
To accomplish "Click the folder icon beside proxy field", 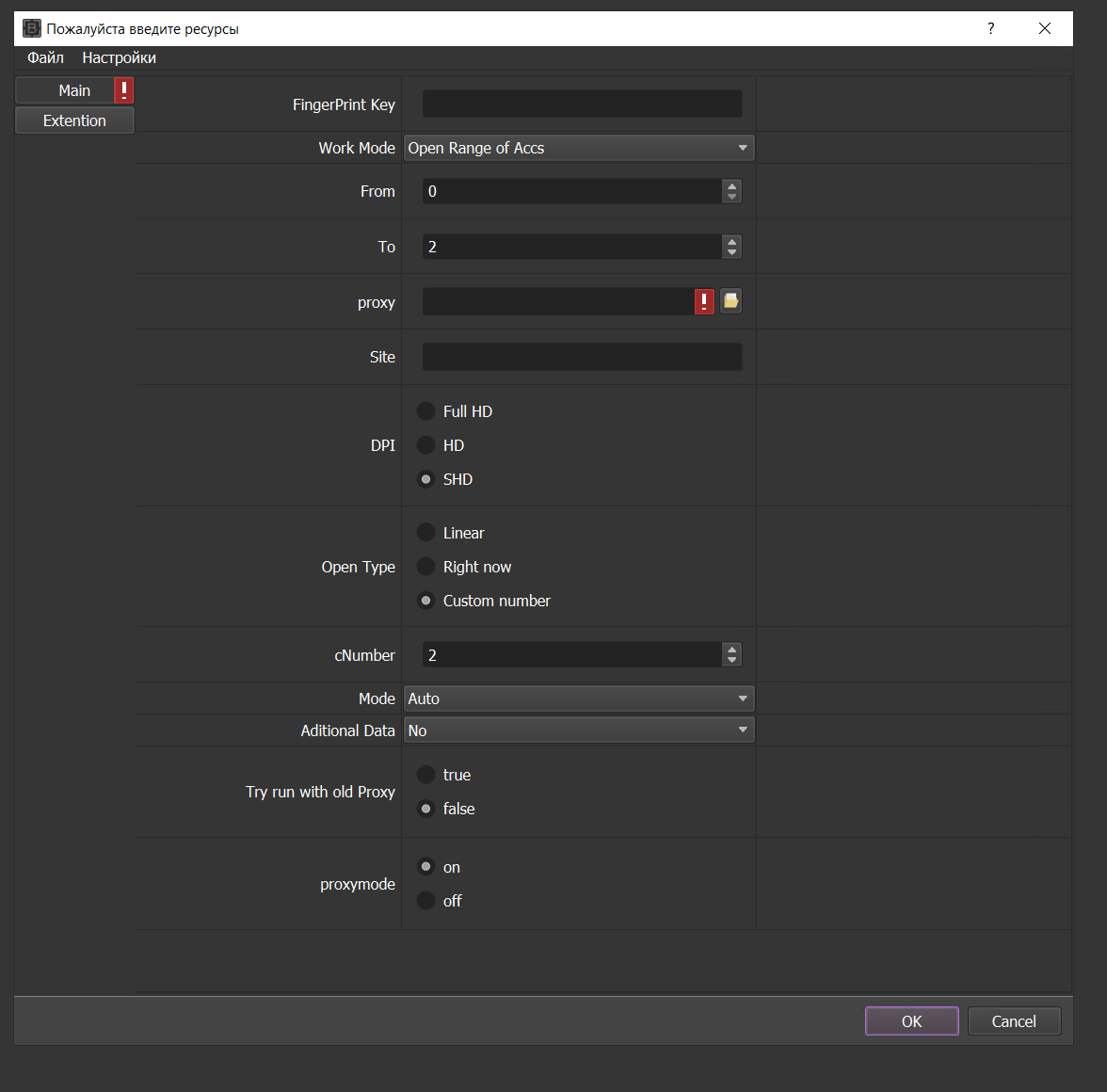I will 730,301.
